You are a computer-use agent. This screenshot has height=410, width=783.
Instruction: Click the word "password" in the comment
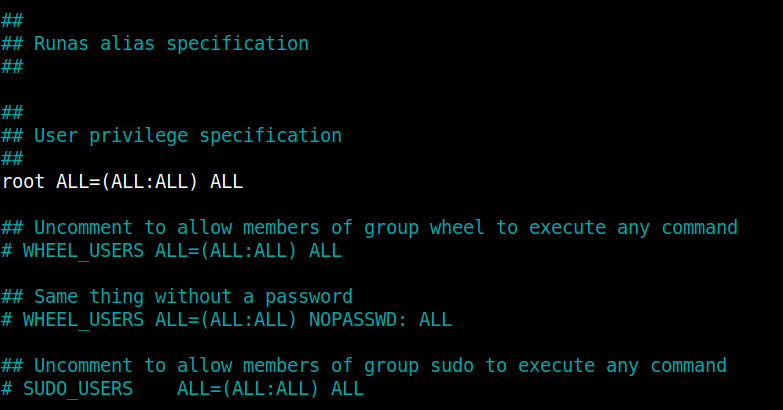(x=309, y=296)
